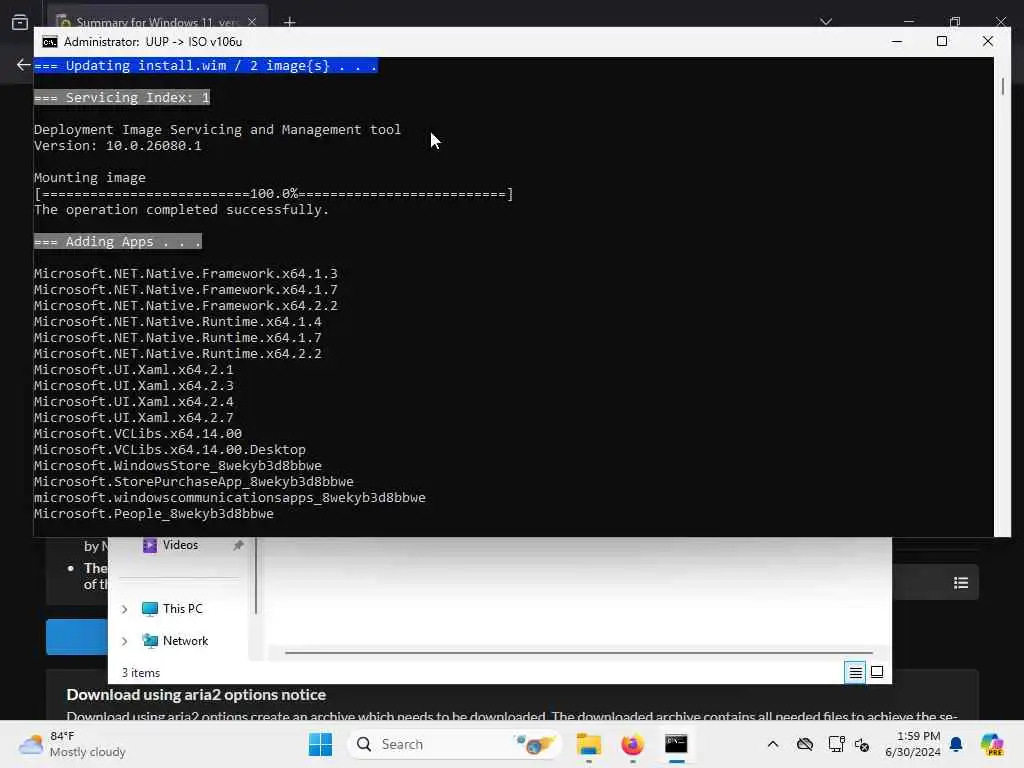Close the UUP -> ISO console window
Viewport: 1024px width, 768px height.
point(987,41)
